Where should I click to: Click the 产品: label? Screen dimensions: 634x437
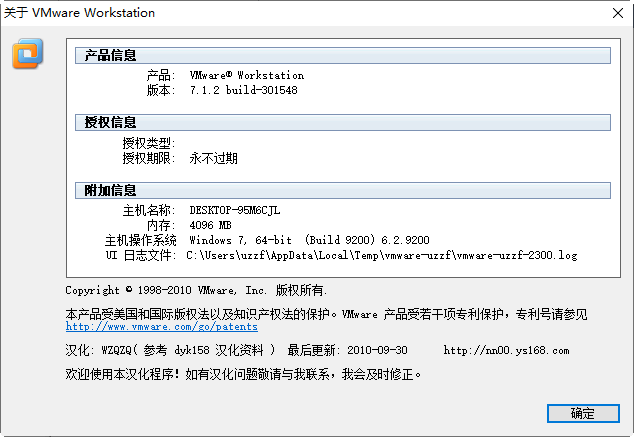coord(161,75)
